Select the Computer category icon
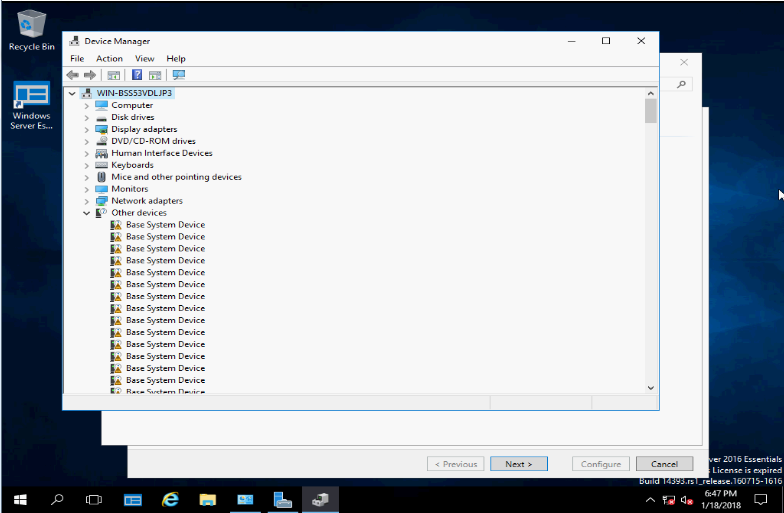This screenshot has width=784, height=513. pyautogui.click(x=102, y=105)
